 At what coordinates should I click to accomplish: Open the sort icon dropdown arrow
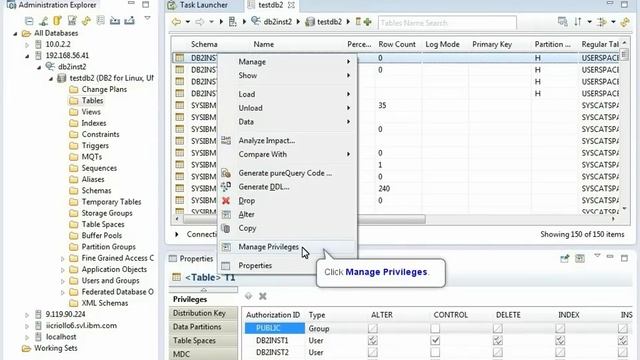click(x=589, y=22)
